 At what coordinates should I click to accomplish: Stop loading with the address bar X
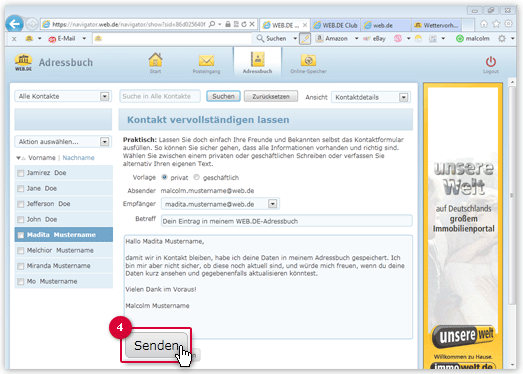pos(252,24)
